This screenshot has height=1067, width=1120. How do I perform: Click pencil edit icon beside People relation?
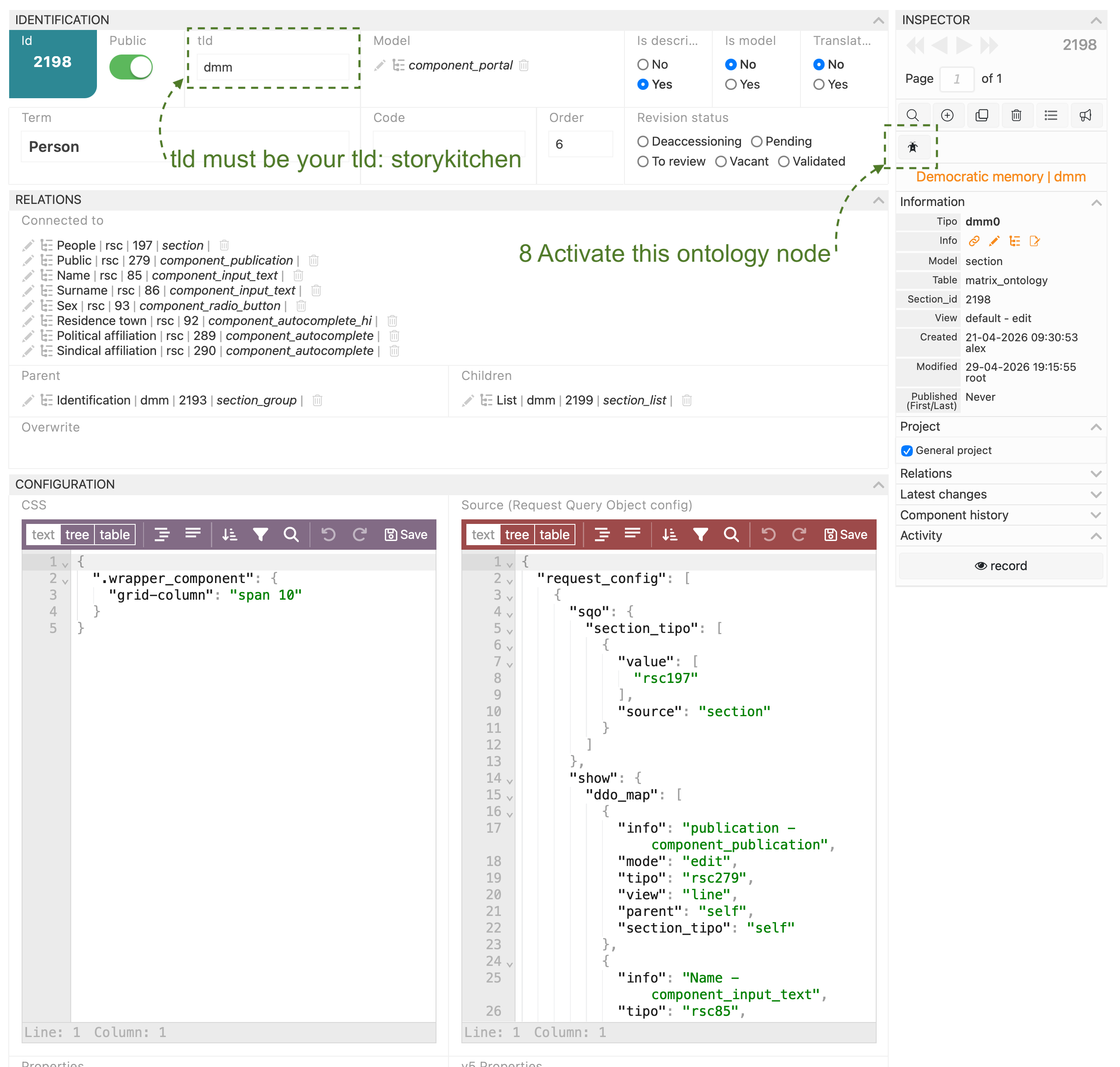coord(28,246)
